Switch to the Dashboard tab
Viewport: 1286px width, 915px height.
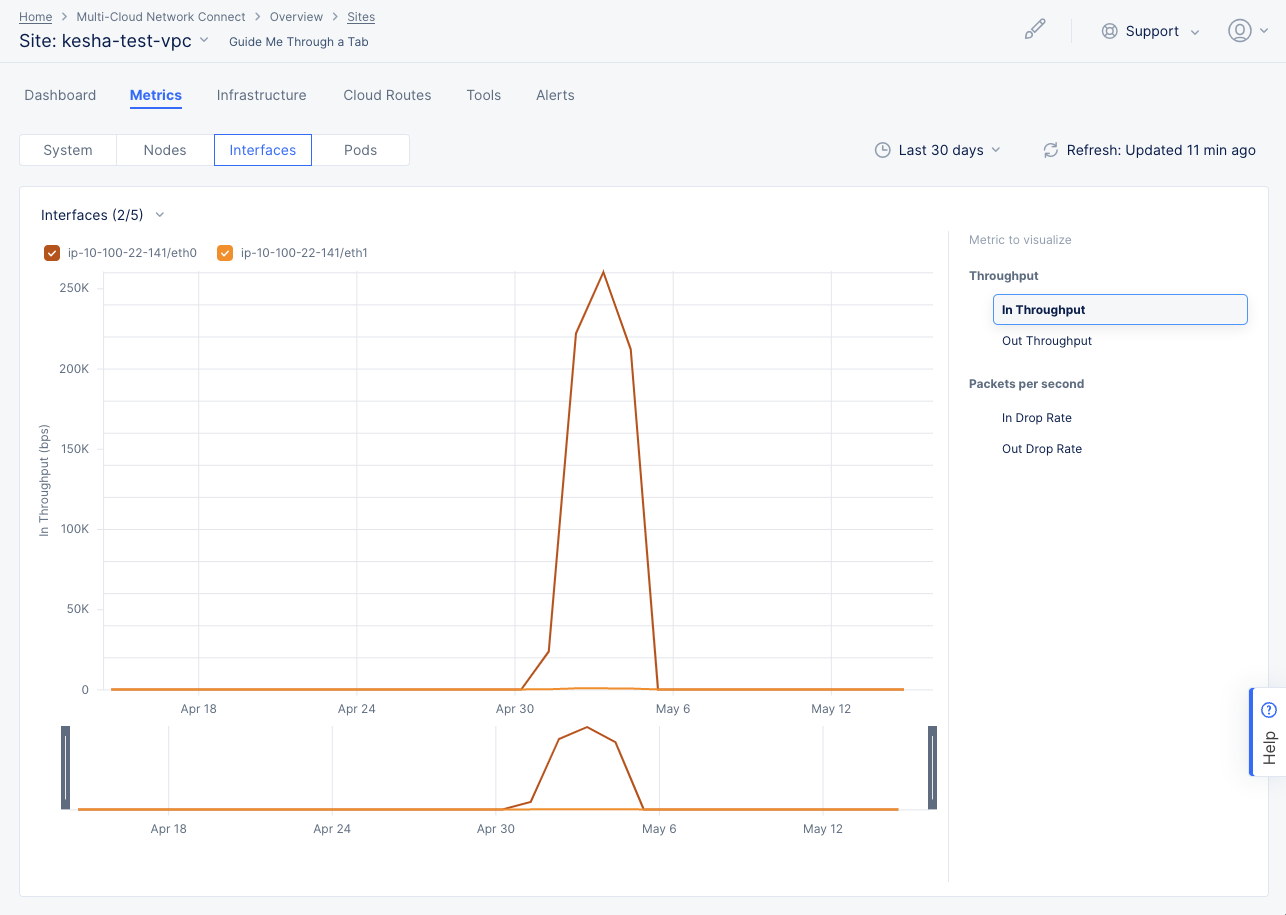tap(60, 95)
